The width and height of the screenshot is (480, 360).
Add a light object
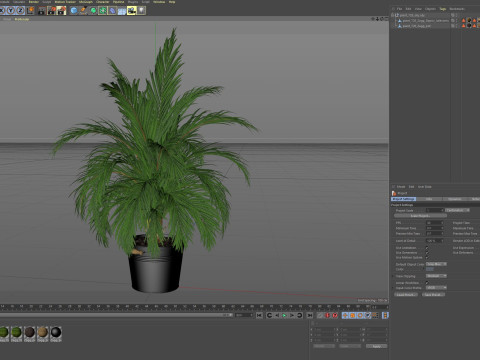(141, 11)
